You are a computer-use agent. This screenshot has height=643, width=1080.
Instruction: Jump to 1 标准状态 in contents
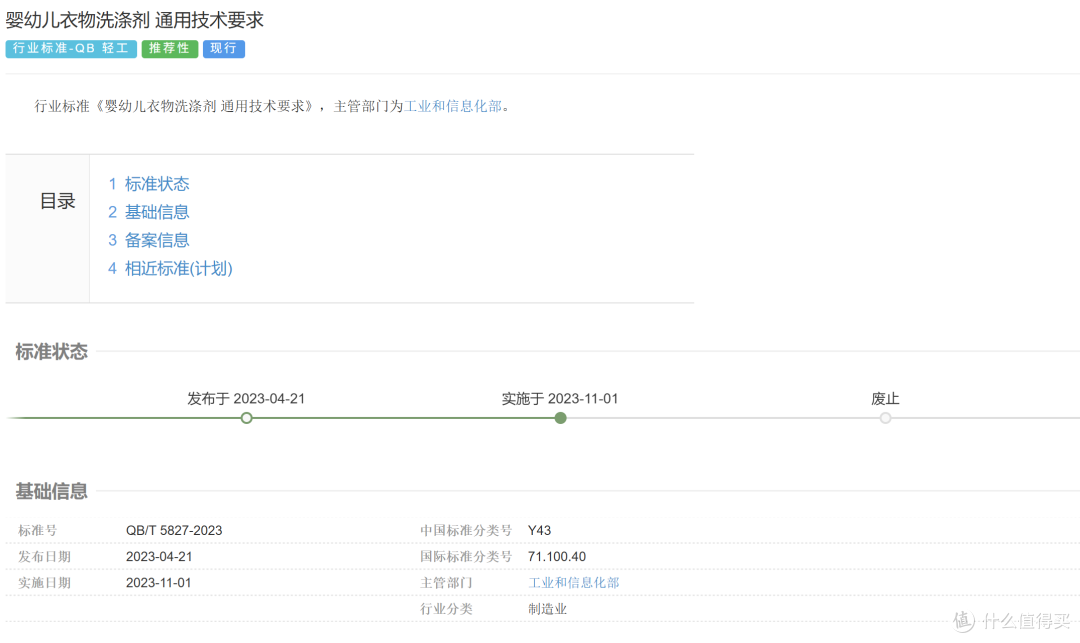click(149, 184)
